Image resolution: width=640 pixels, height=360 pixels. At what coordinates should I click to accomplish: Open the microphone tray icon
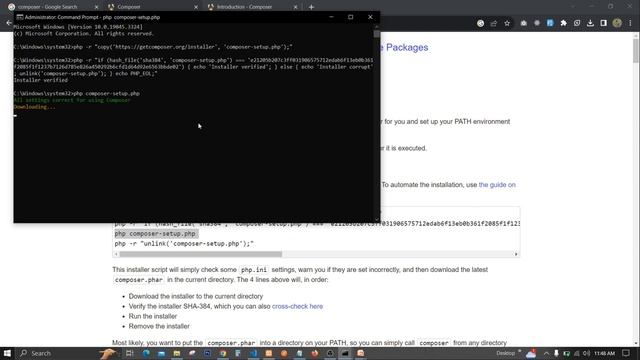[x=556, y=353]
